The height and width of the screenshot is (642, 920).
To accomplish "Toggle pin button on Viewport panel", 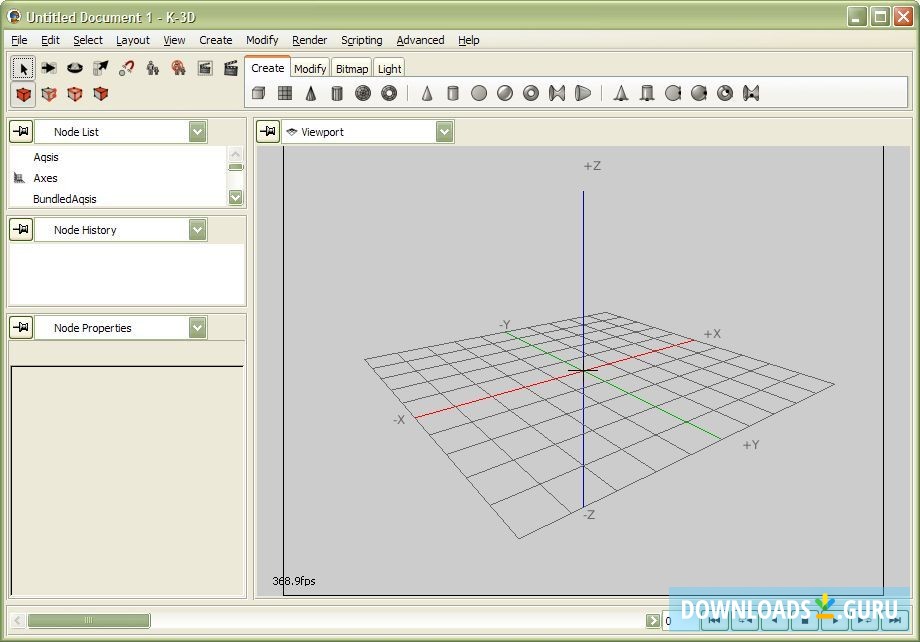I will coord(268,132).
